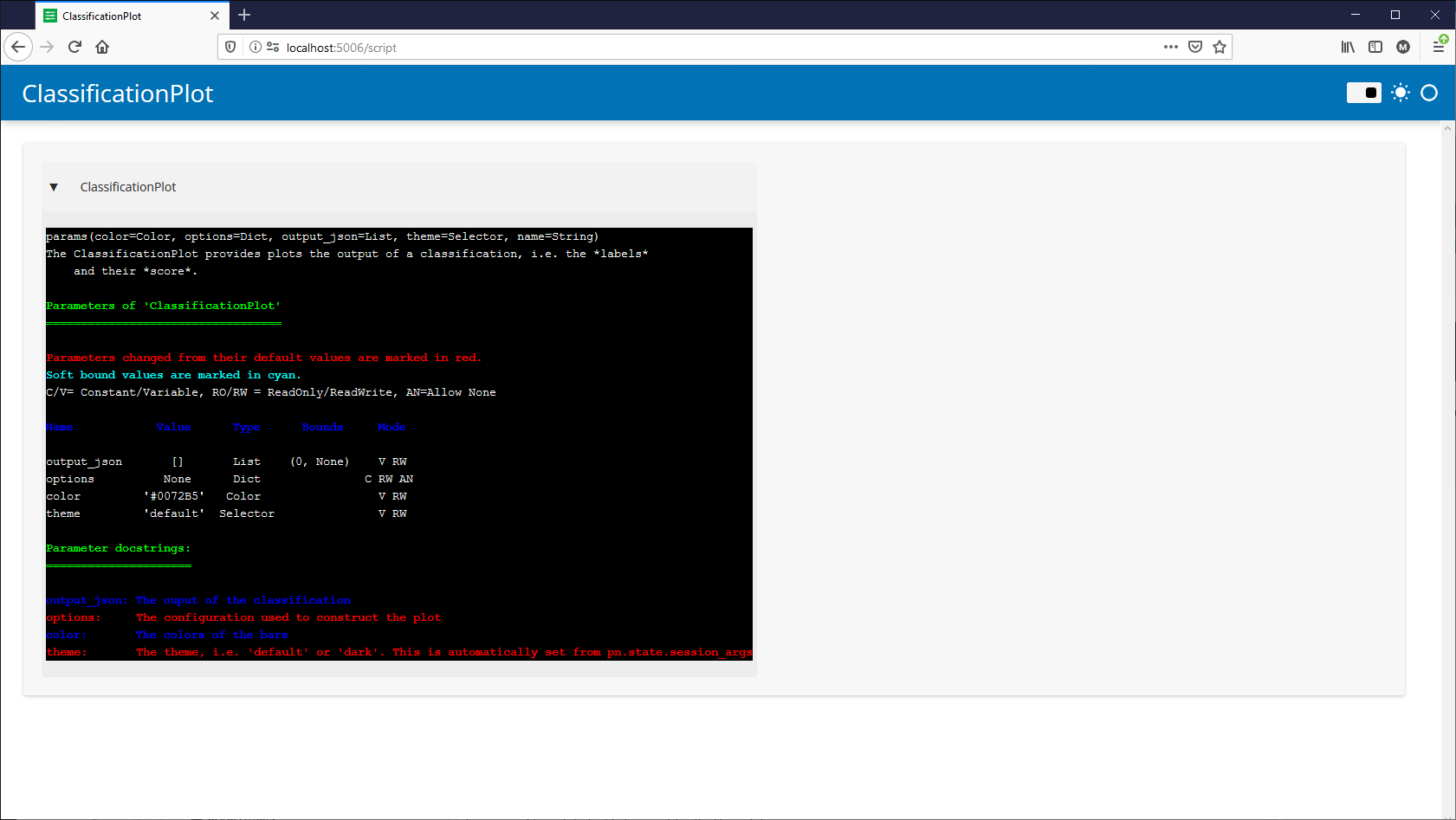This screenshot has height=820, width=1456.
Task: Open a new tab with the plus button
Action: pos(244,15)
